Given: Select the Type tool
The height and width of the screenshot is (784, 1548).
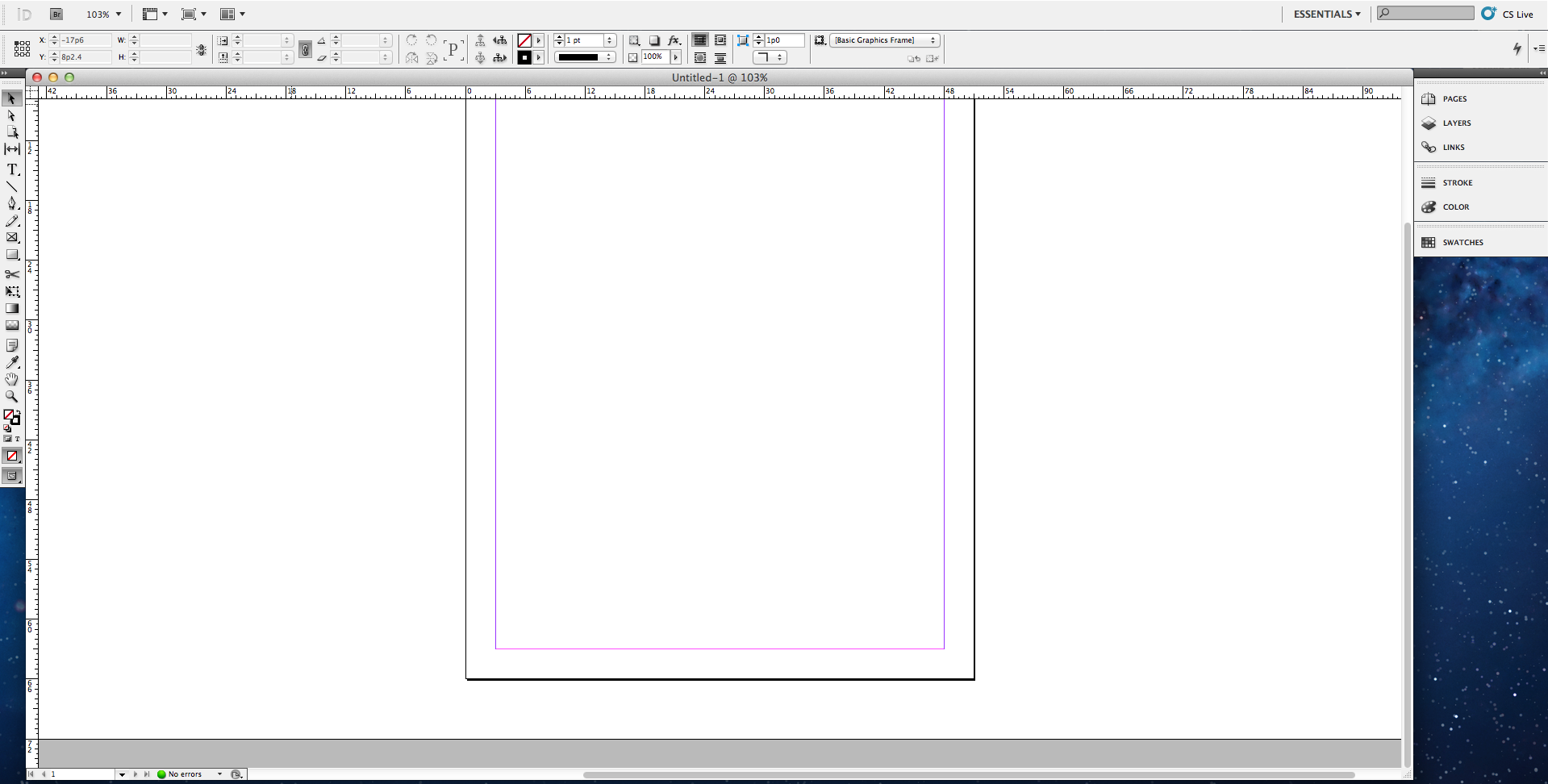Looking at the screenshot, I should click(12, 169).
